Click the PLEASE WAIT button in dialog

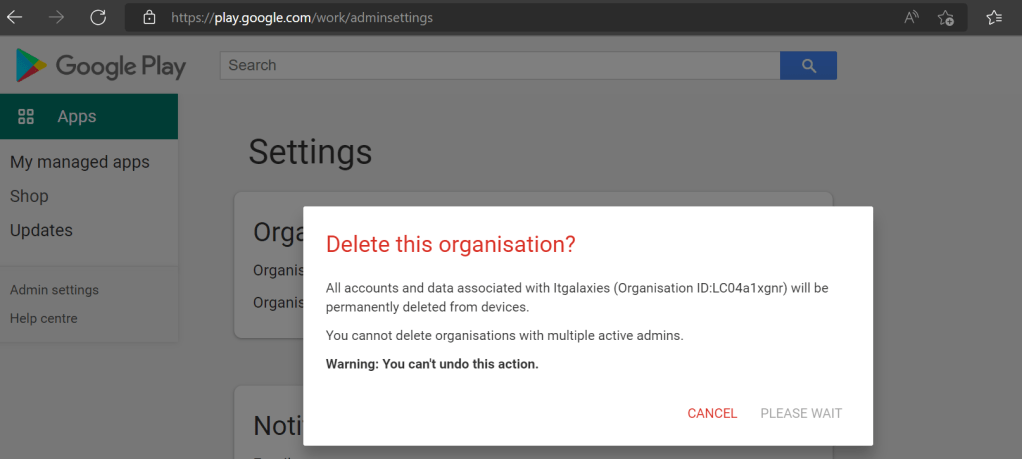point(801,413)
